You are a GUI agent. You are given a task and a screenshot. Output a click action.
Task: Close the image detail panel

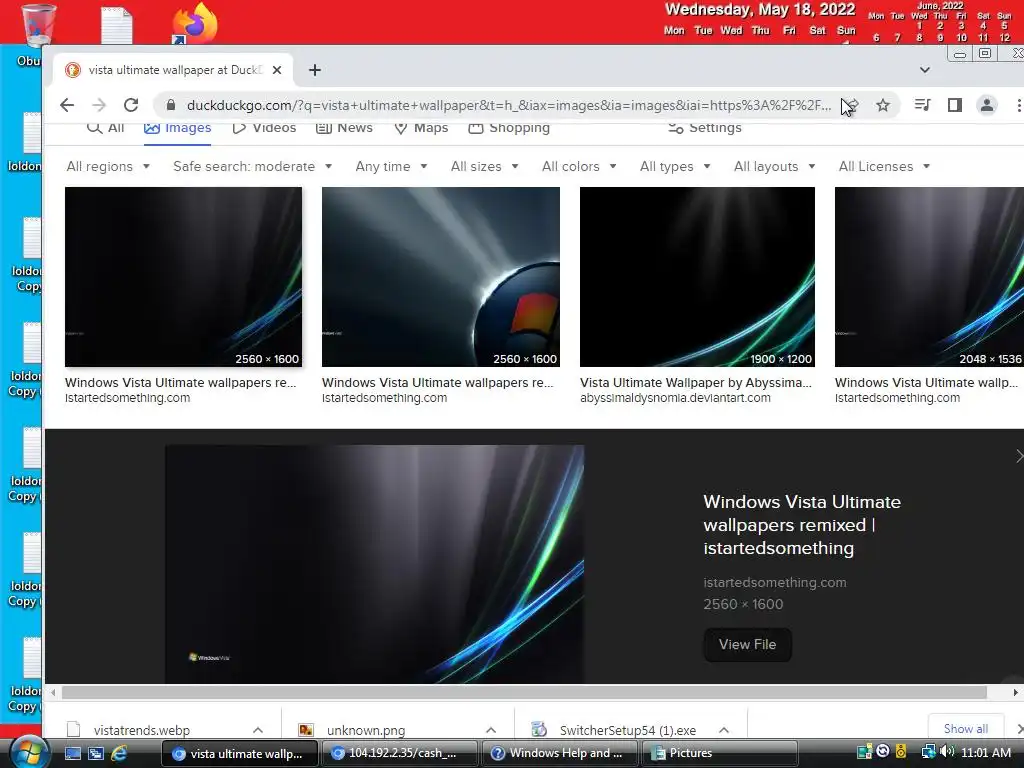(1018, 456)
